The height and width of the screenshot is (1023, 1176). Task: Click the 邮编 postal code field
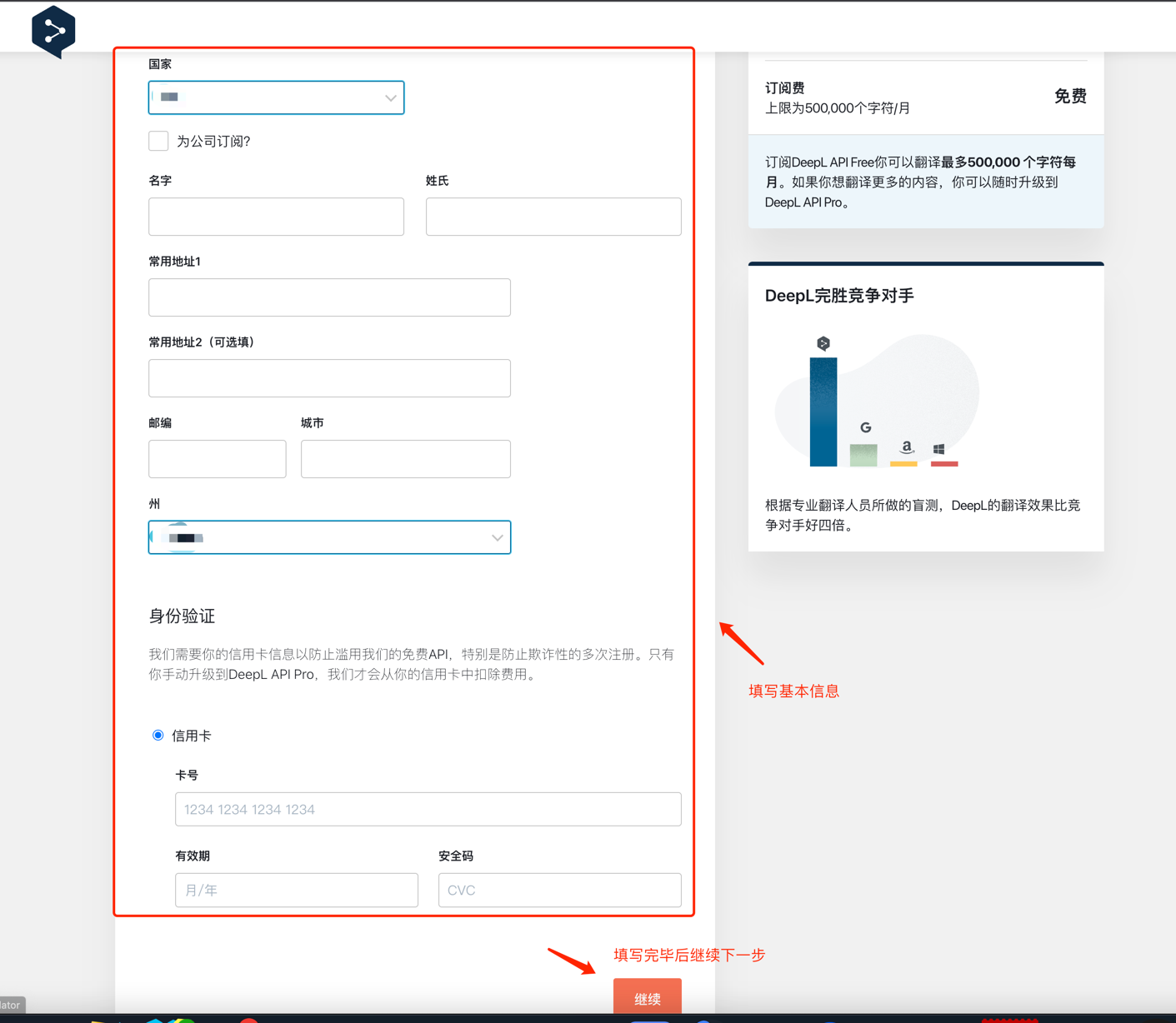pos(218,459)
